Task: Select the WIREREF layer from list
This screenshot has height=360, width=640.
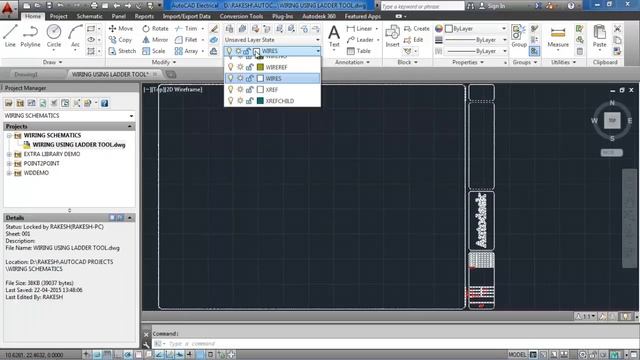Action: [272, 67]
